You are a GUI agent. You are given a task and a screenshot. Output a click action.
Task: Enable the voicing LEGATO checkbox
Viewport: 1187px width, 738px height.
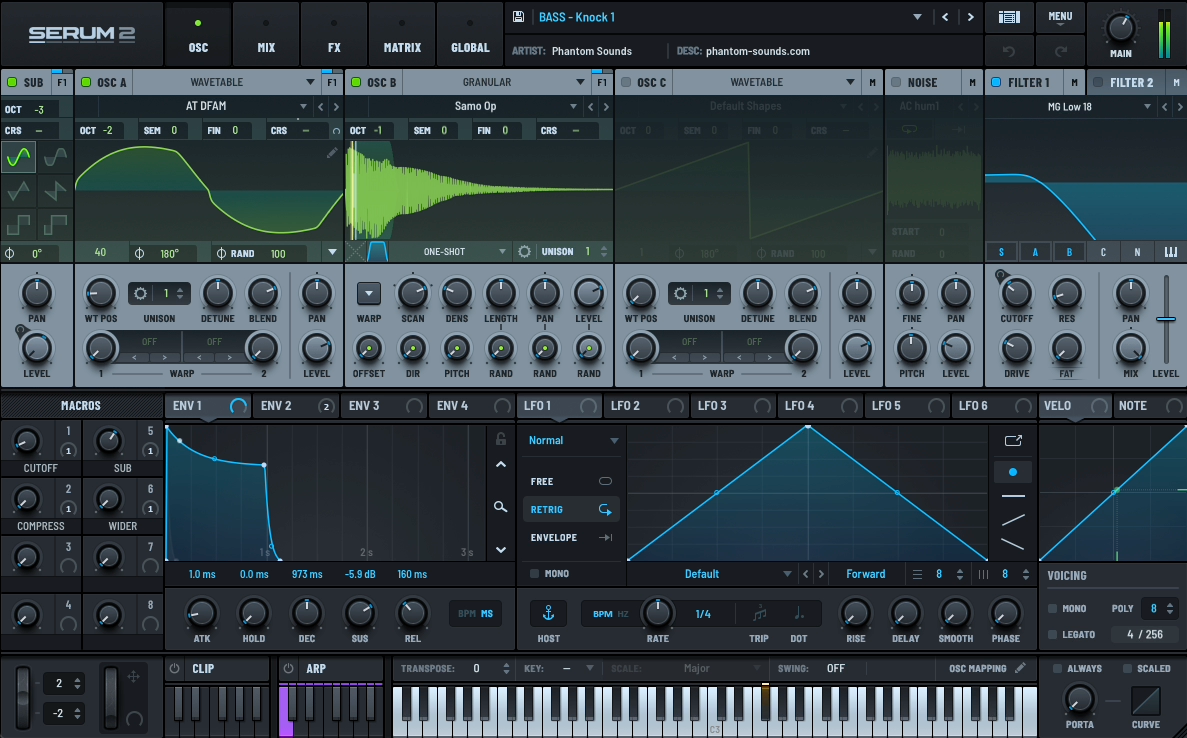(x=1052, y=635)
